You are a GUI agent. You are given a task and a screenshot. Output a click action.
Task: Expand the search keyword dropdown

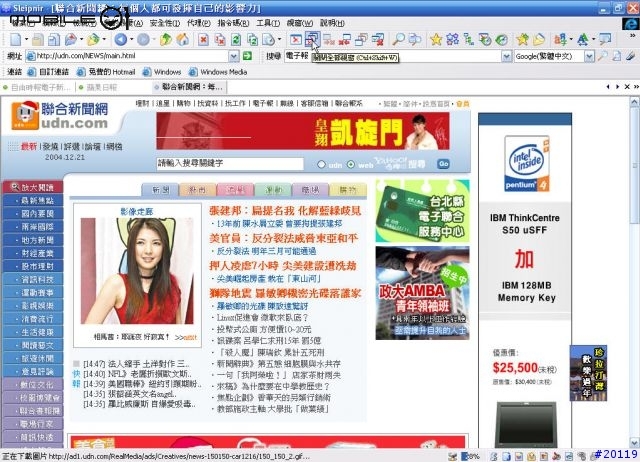pyautogui.click(x=506, y=56)
